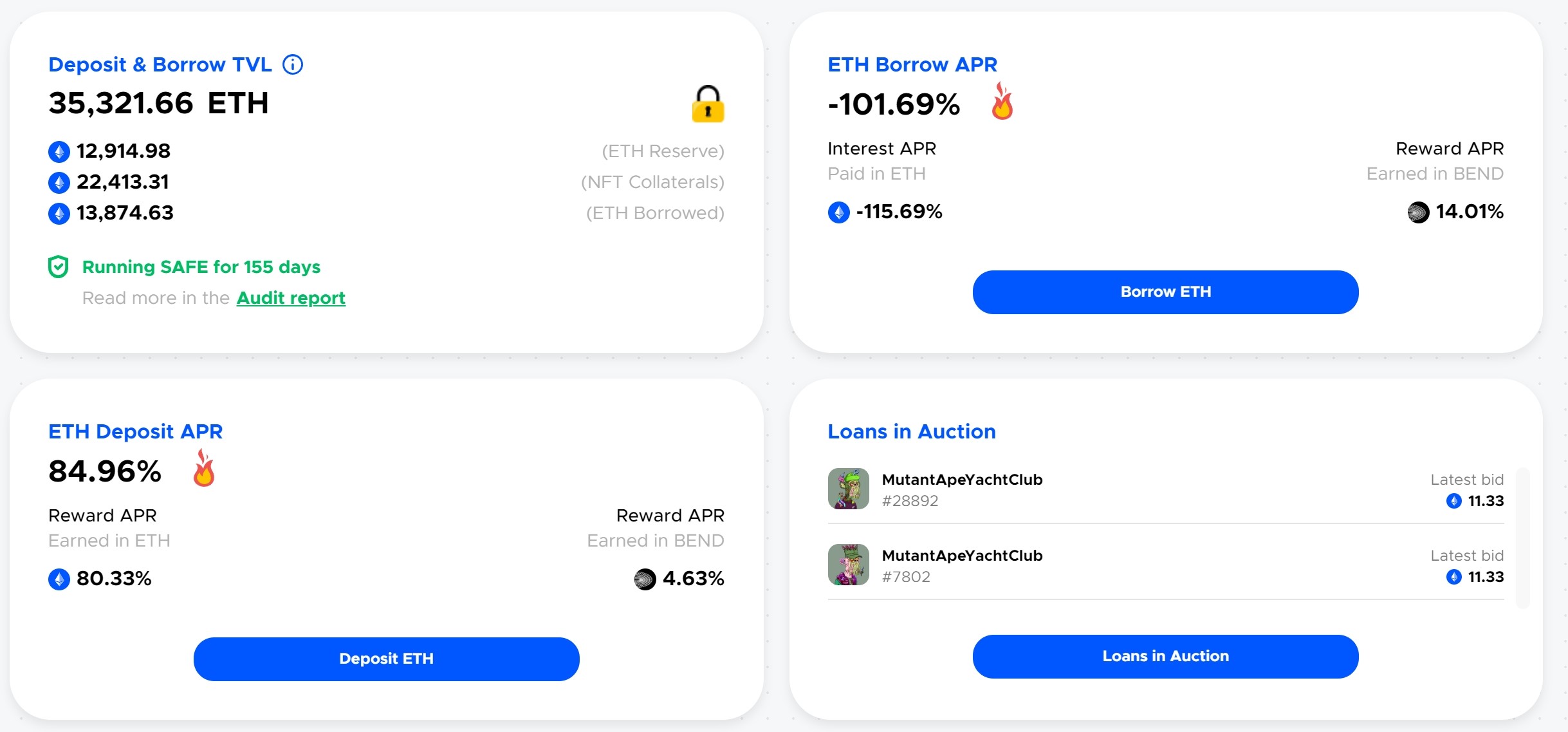The height and width of the screenshot is (732, 1568).
Task: Click the ETH icon beside 12,914.98 reserve
Action: point(59,152)
